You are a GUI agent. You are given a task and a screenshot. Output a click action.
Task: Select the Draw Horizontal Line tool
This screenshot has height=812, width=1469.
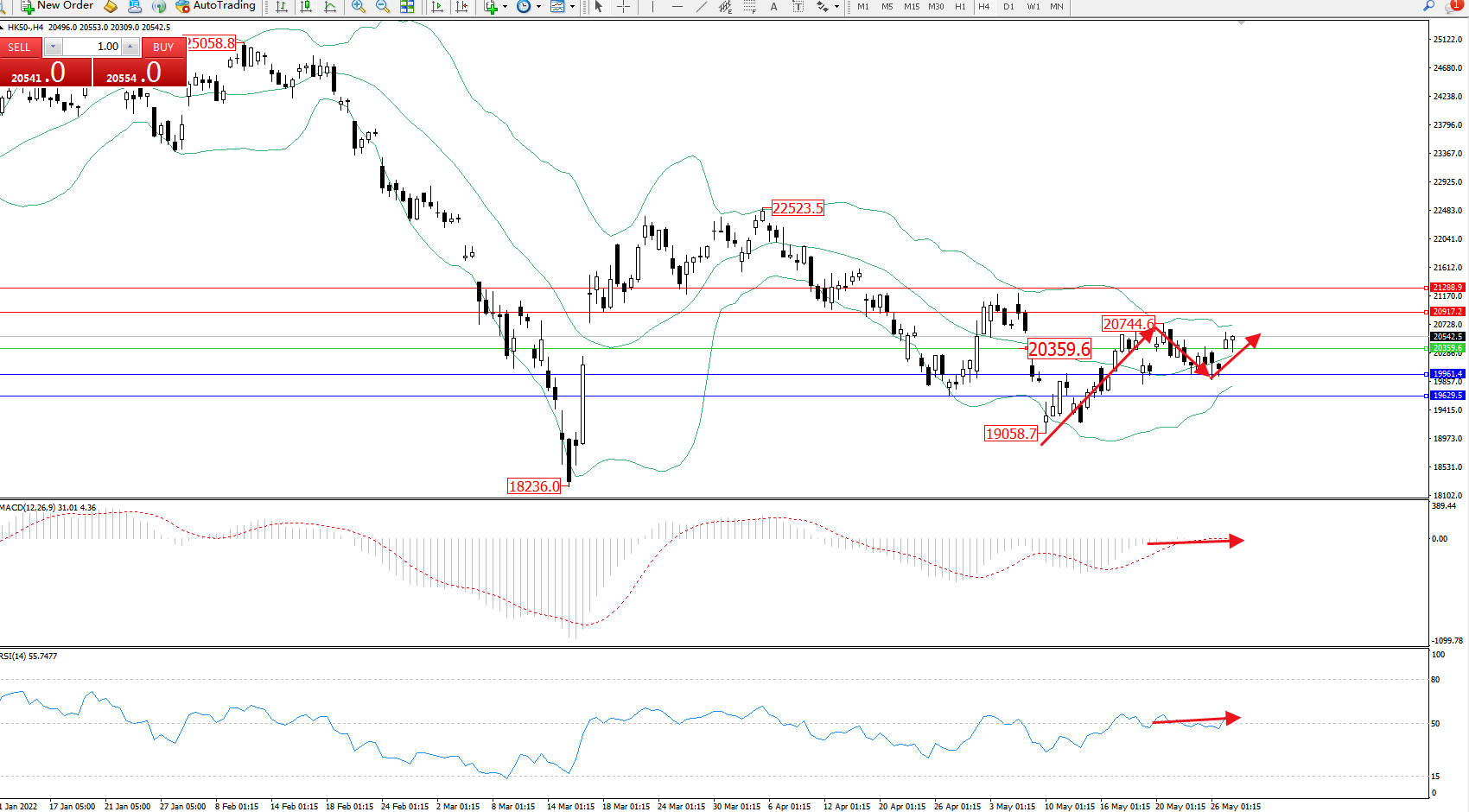[677, 7]
